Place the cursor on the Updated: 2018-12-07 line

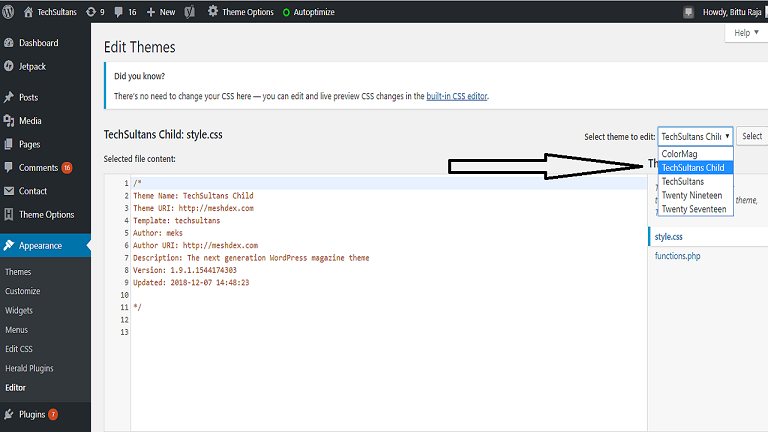pyautogui.click(x=191, y=283)
